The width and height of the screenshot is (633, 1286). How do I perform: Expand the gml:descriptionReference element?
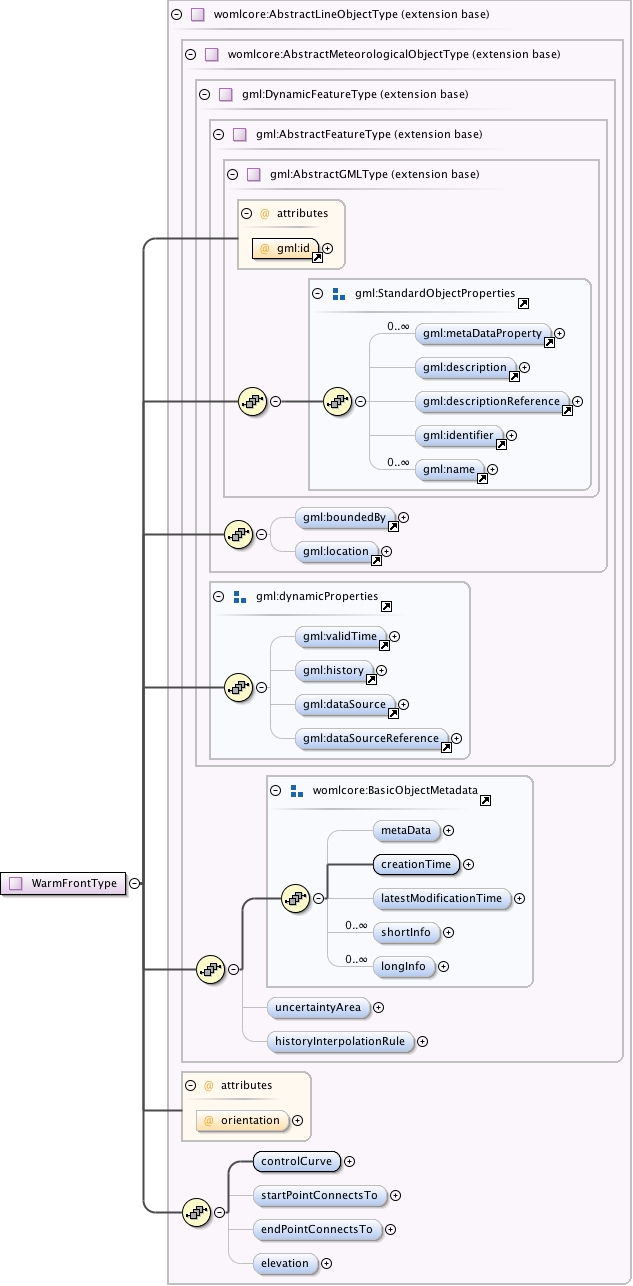578,401
